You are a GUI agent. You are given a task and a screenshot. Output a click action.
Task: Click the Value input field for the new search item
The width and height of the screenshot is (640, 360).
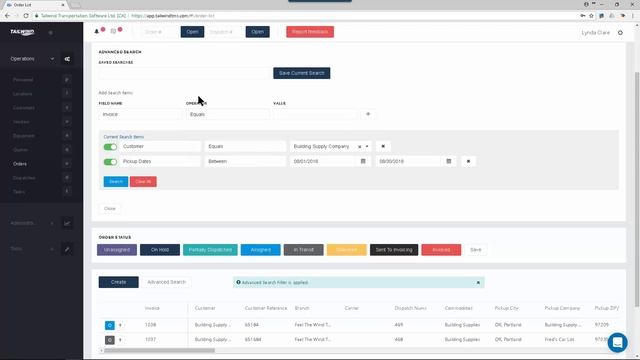pyautogui.click(x=316, y=114)
